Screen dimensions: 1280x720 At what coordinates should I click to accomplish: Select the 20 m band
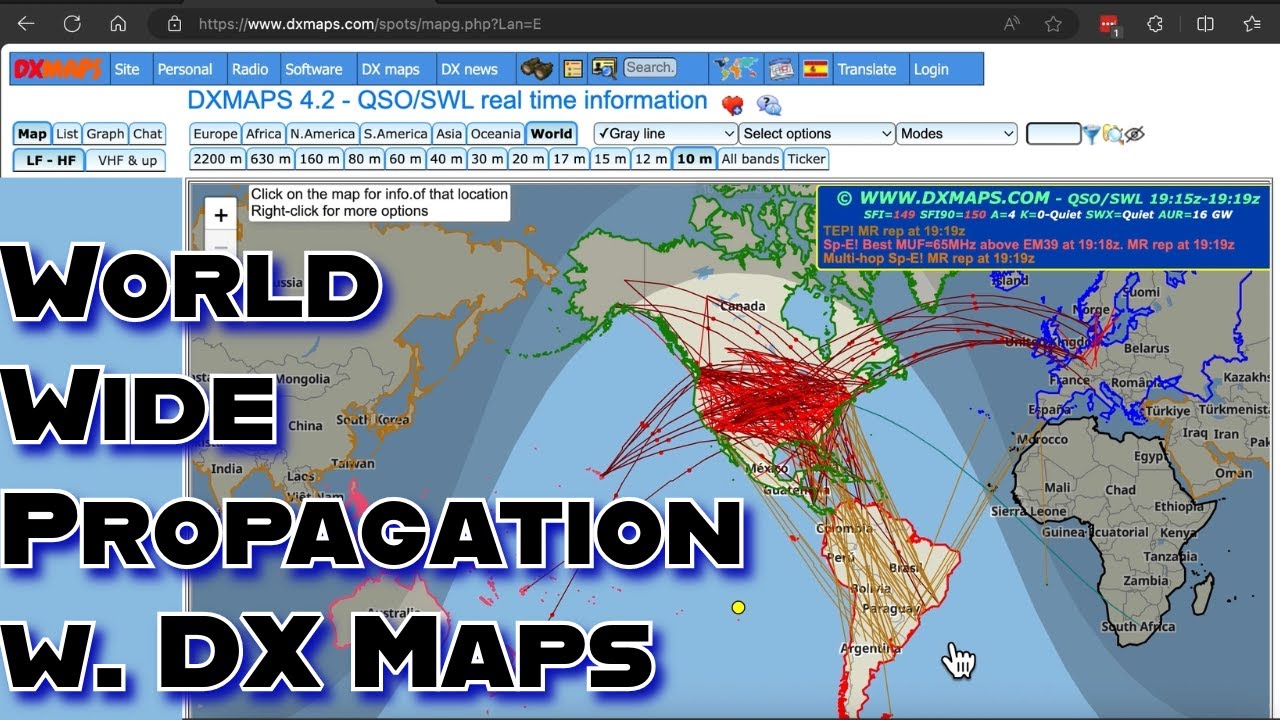coord(526,159)
